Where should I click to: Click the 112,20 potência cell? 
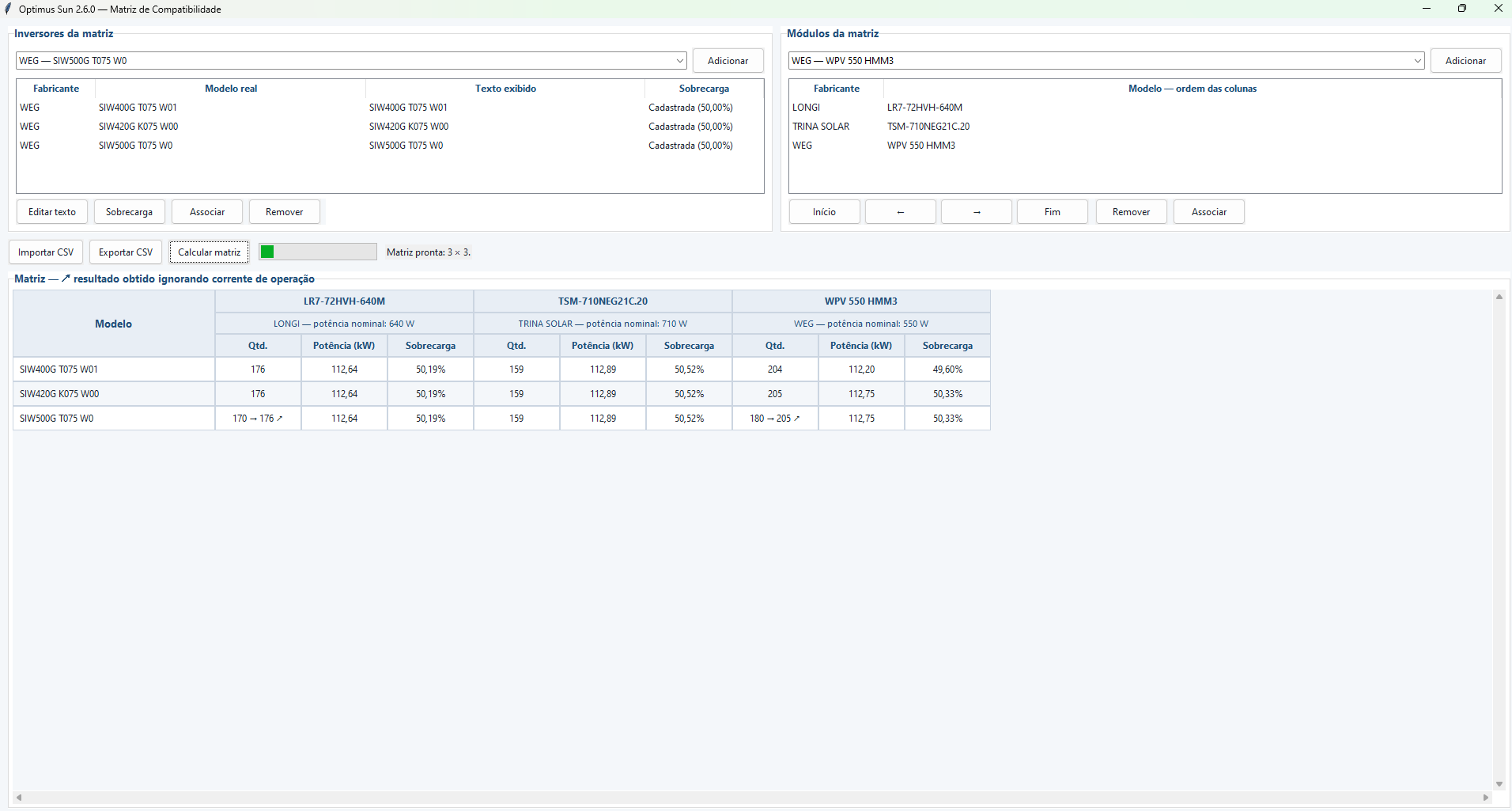861,369
